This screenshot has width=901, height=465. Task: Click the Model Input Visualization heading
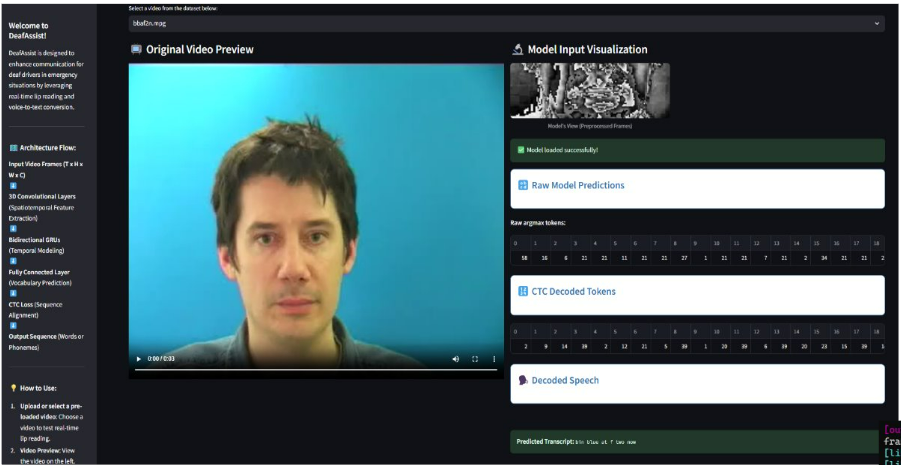pyautogui.click(x=587, y=49)
